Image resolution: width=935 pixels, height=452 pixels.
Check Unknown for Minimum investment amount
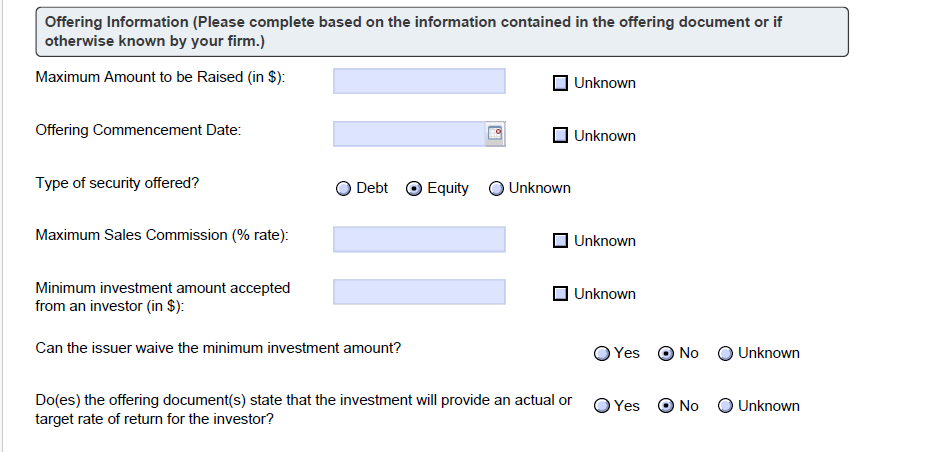[560, 293]
